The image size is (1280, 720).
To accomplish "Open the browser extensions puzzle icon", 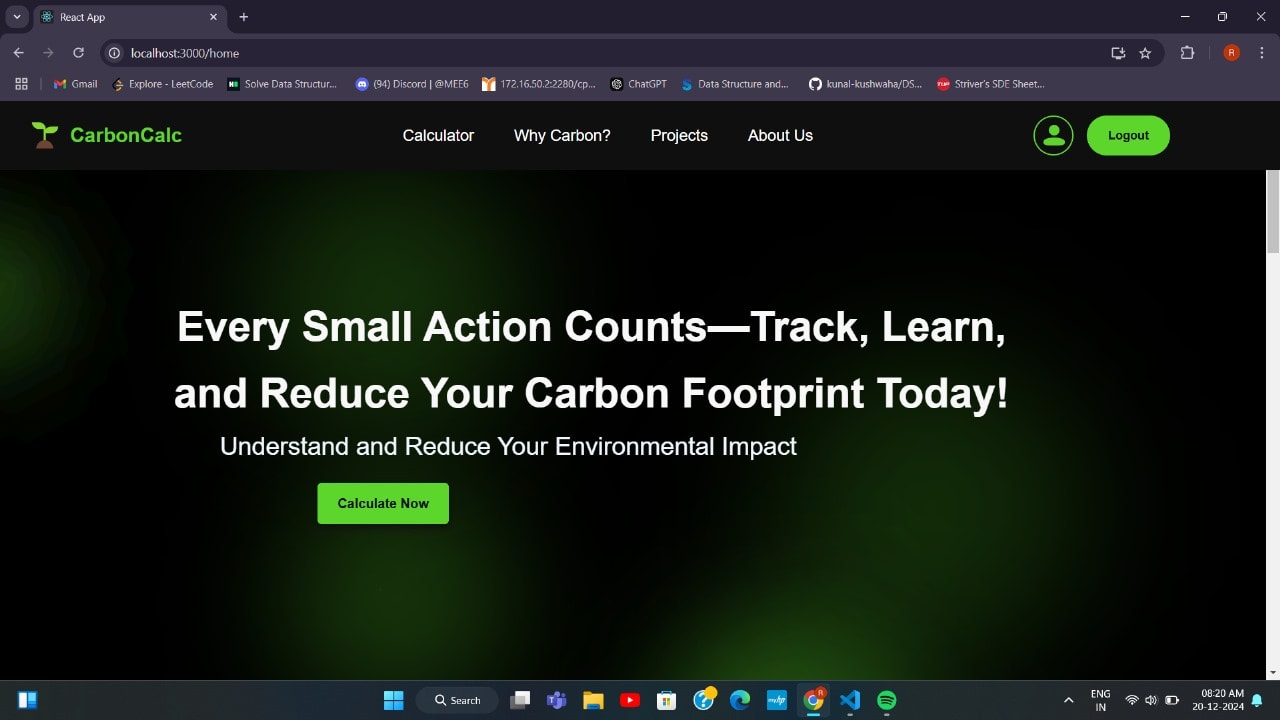I will coord(1187,53).
